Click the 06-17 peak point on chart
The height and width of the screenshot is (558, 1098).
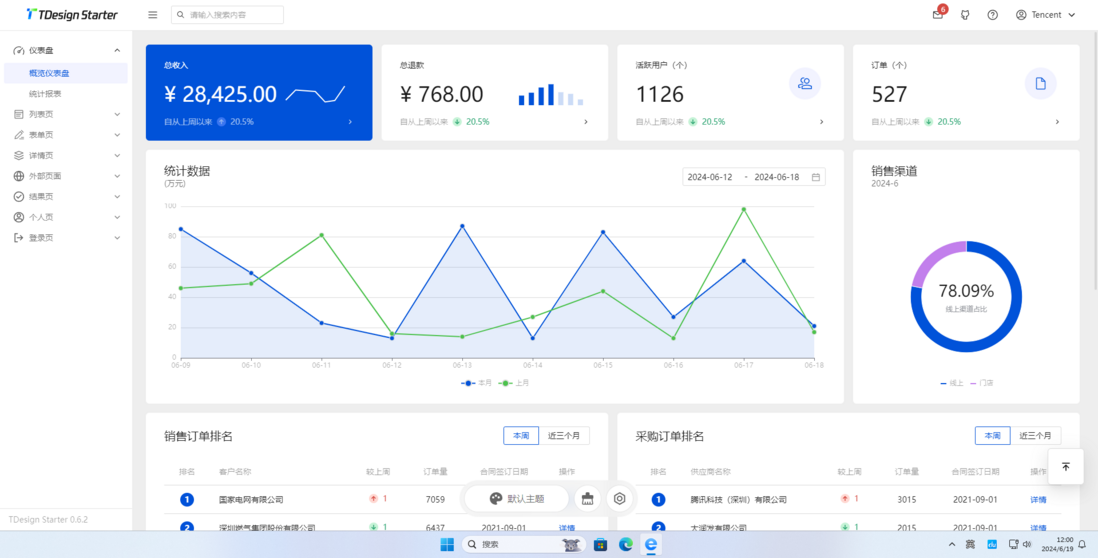743,209
